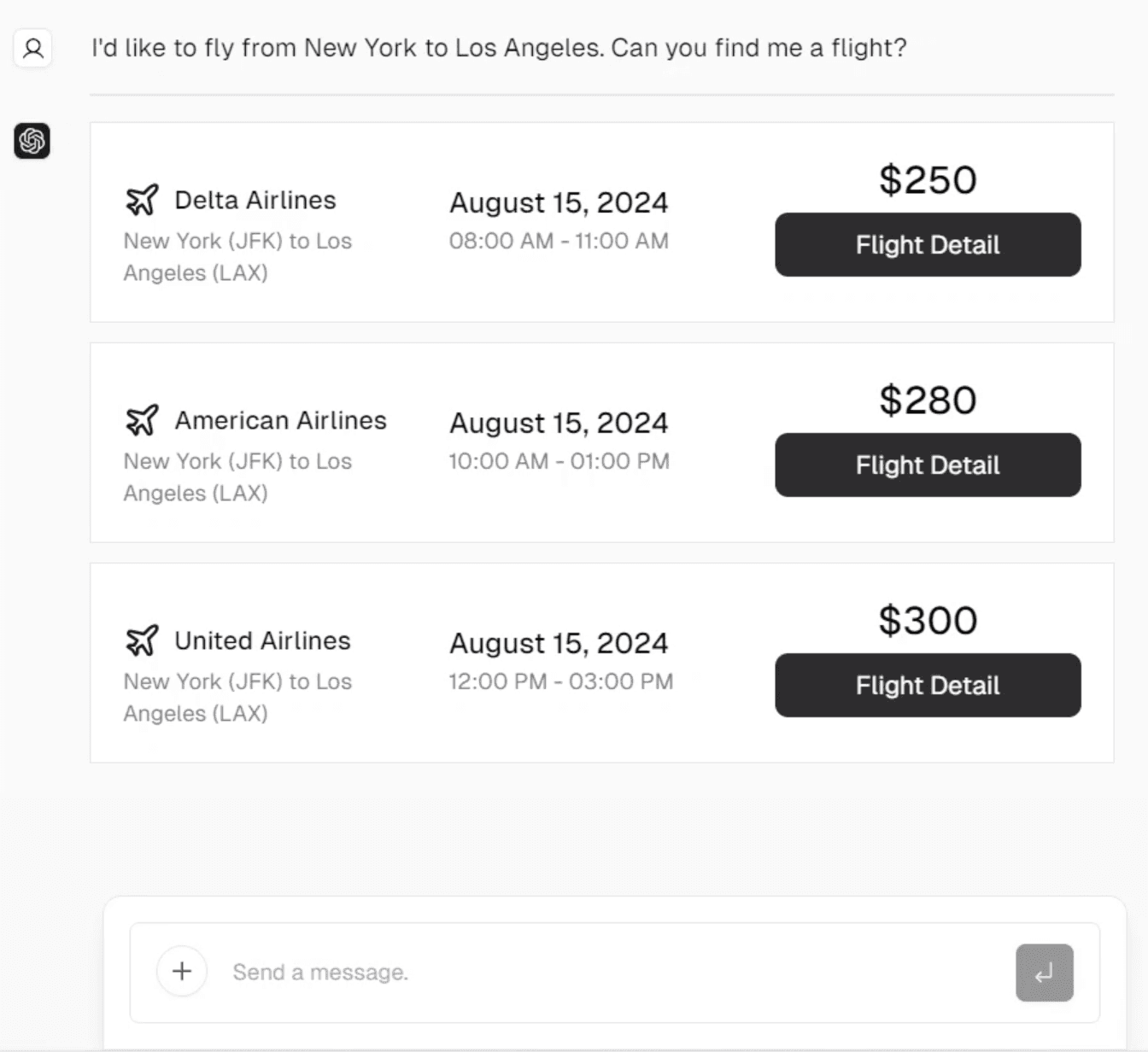Click the plus icon in the message bar

click(182, 972)
